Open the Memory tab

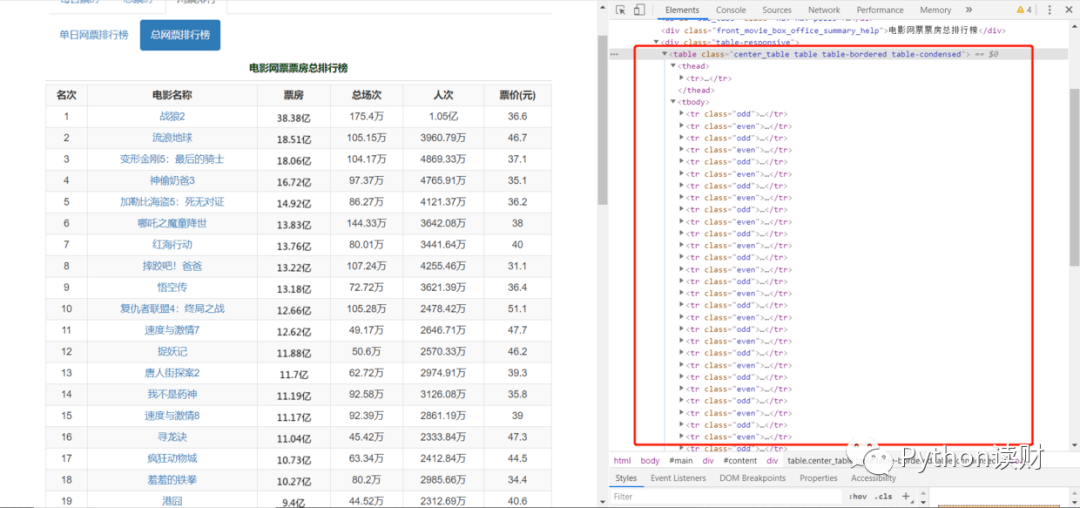click(935, 10)
